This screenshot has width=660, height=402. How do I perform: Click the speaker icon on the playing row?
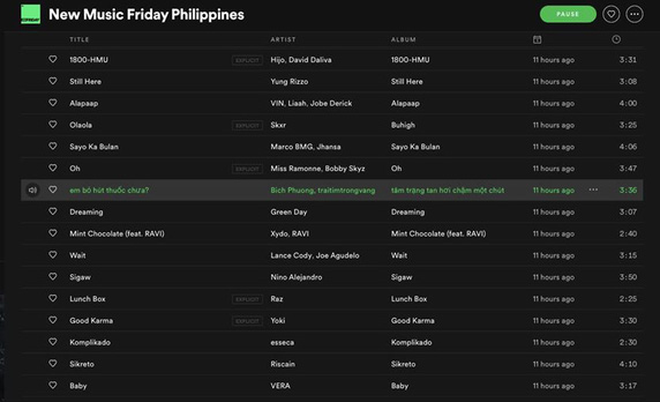32,190
